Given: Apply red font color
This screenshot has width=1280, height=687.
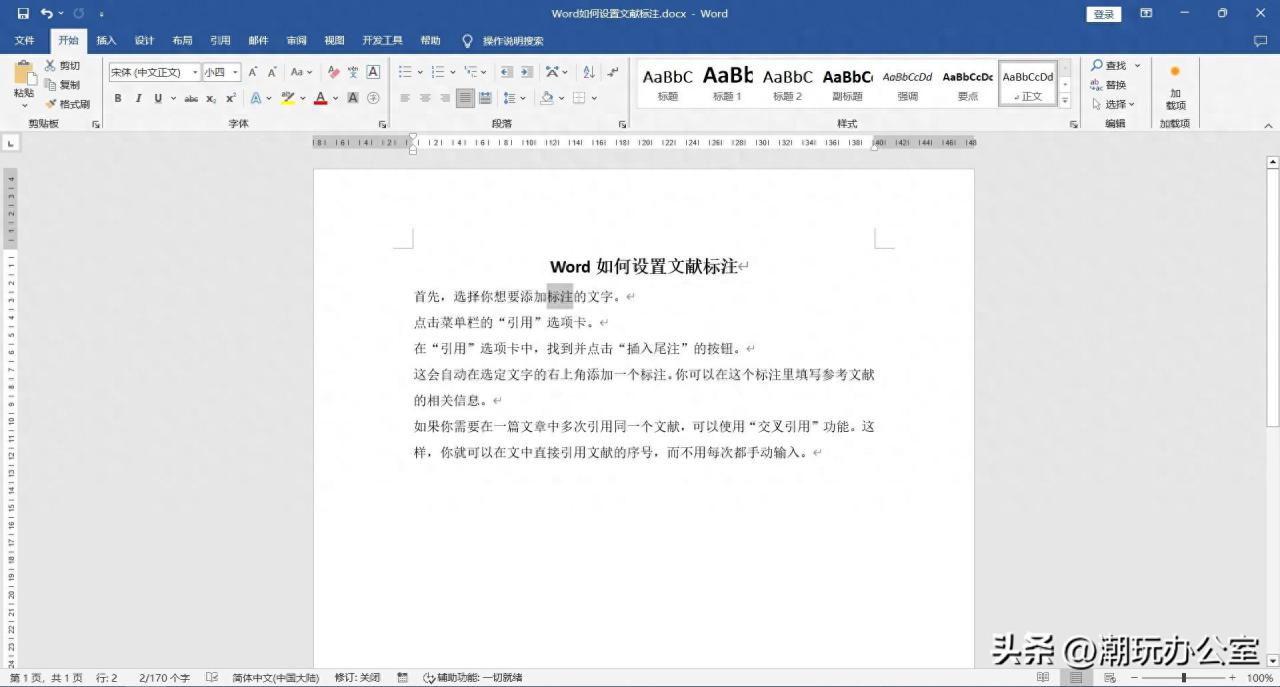Looking at the screenshot, I should point(320,98).
